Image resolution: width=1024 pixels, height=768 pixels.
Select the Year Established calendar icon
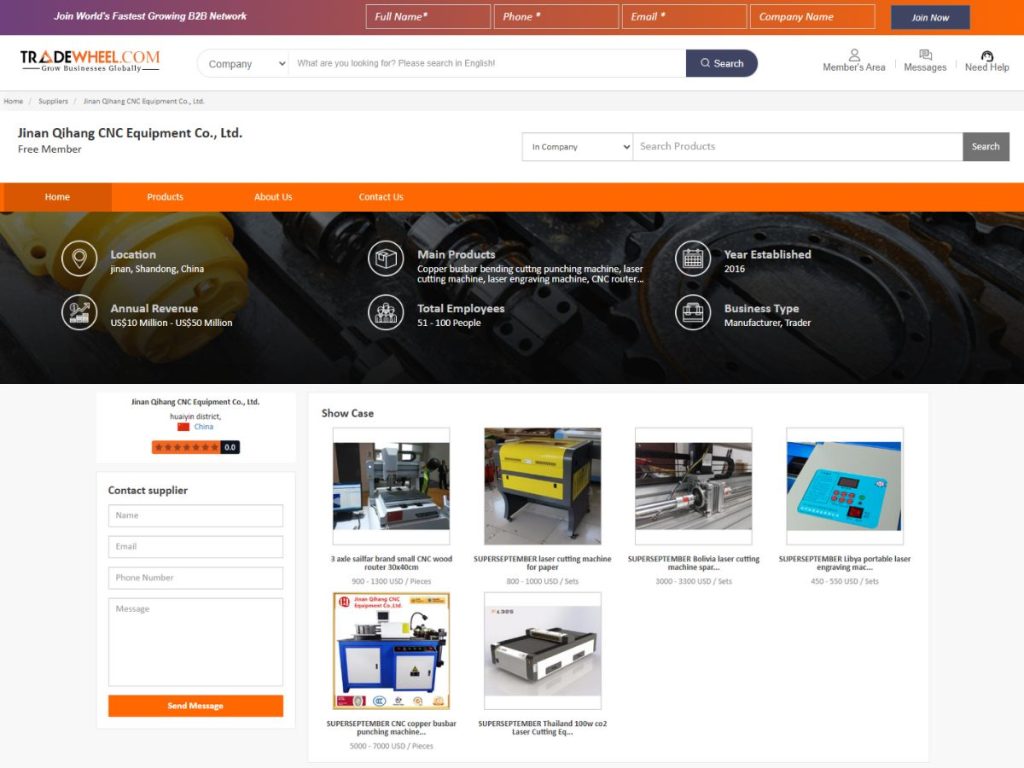[693, 259]
